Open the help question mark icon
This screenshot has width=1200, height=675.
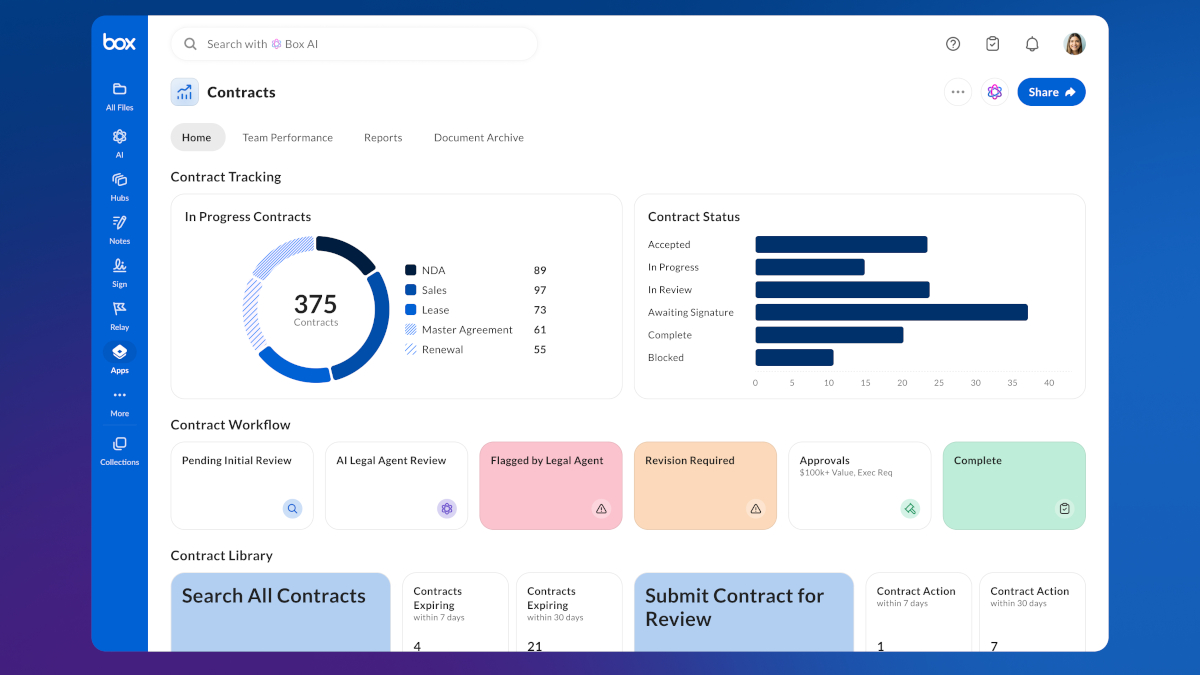point(953,44)
